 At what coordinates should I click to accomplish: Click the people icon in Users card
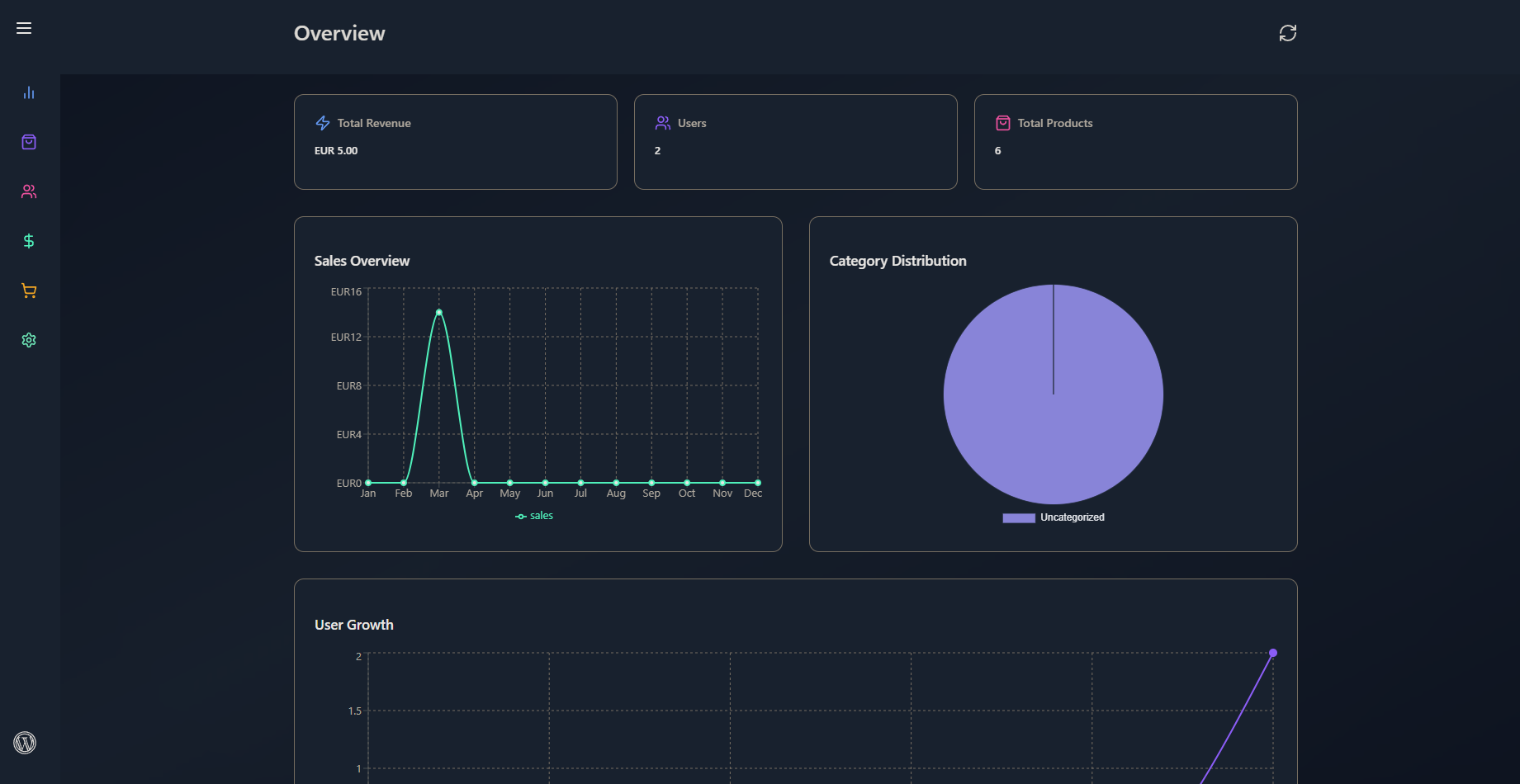tap(663, 123)
